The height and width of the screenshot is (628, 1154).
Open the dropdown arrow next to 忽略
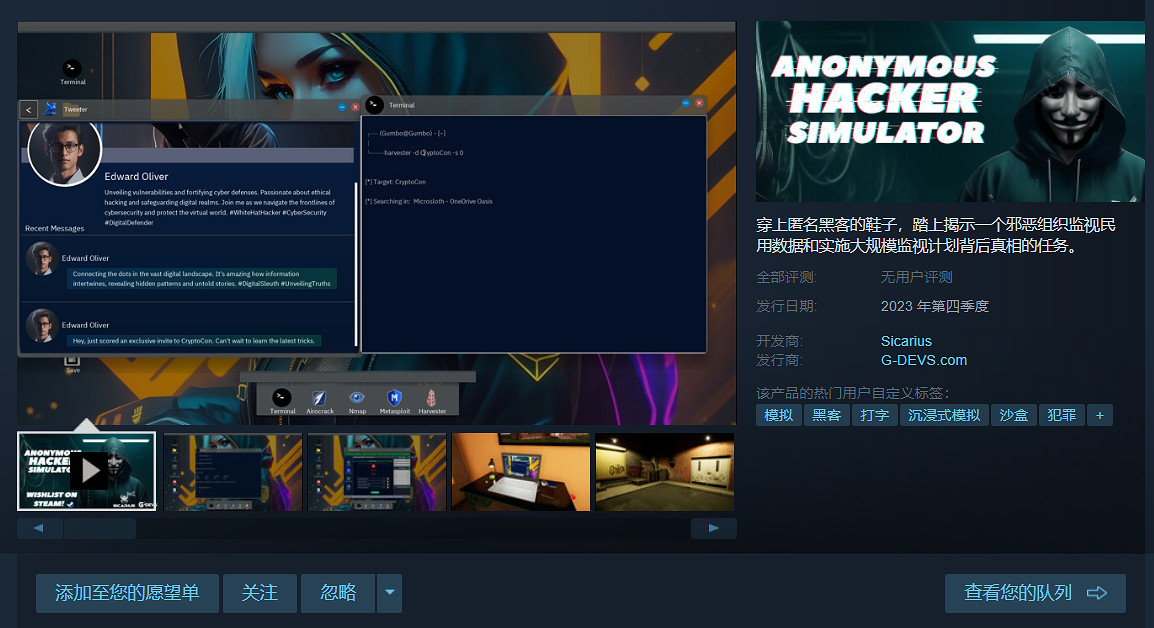tap(389, 593)
